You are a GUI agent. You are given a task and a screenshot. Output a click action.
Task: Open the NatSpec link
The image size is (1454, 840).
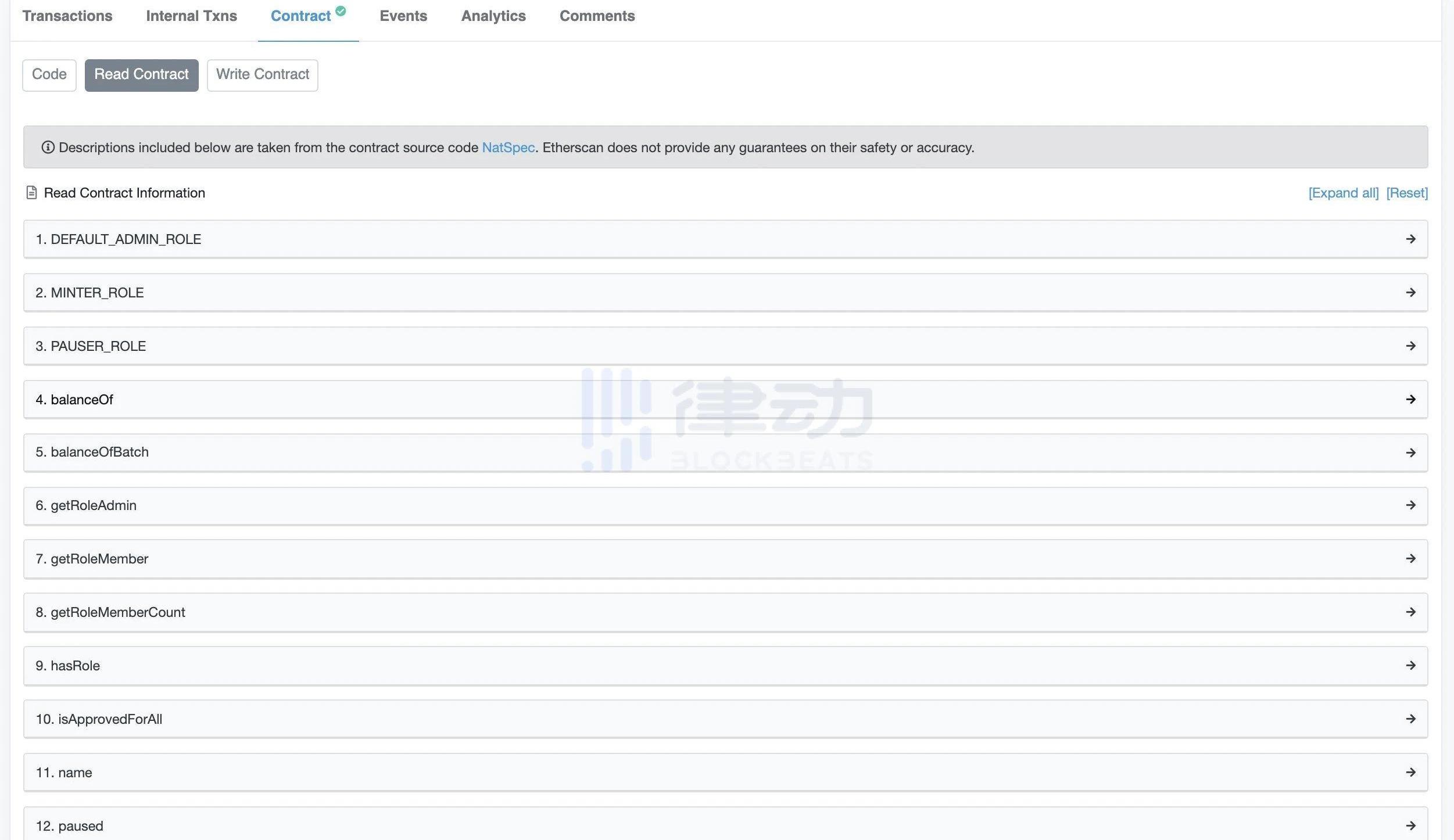(508, 148)
